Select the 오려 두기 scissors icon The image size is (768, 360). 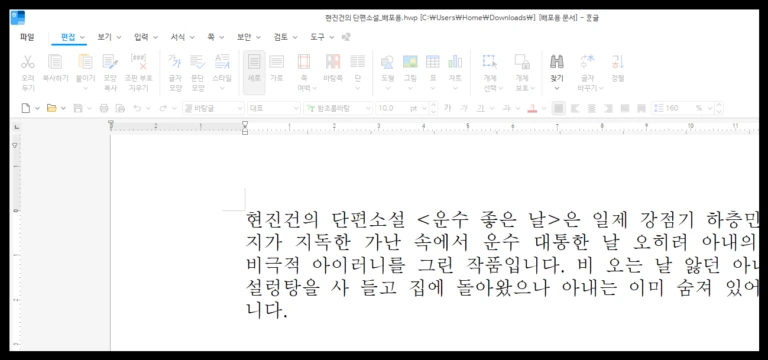[28, 62]
